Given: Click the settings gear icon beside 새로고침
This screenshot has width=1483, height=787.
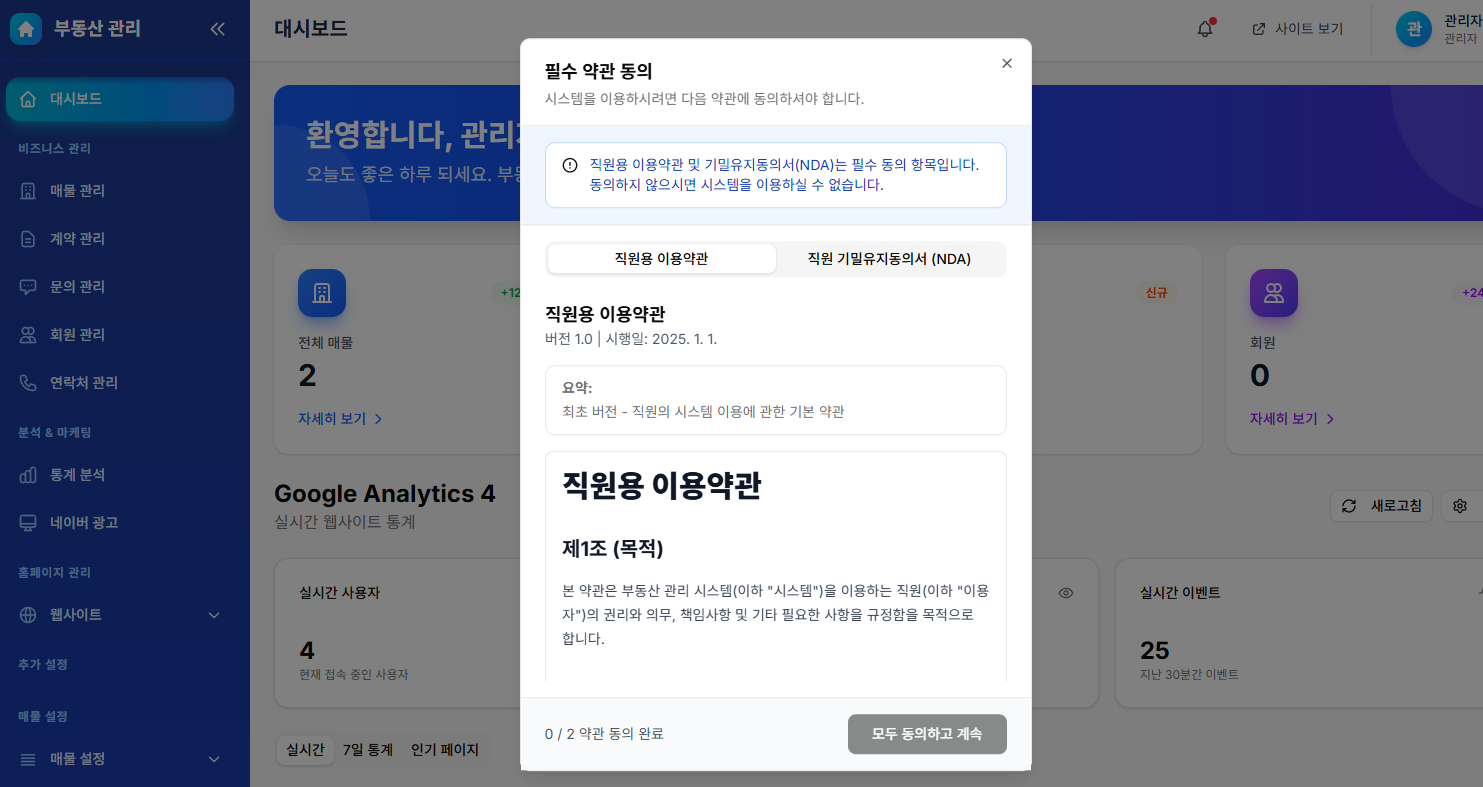Looking at the screenshot, I should click(1460, 506).
